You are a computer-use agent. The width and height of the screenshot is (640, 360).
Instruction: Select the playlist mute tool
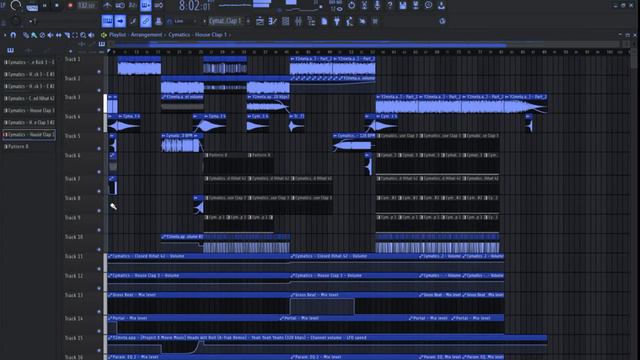click(50, 35)
